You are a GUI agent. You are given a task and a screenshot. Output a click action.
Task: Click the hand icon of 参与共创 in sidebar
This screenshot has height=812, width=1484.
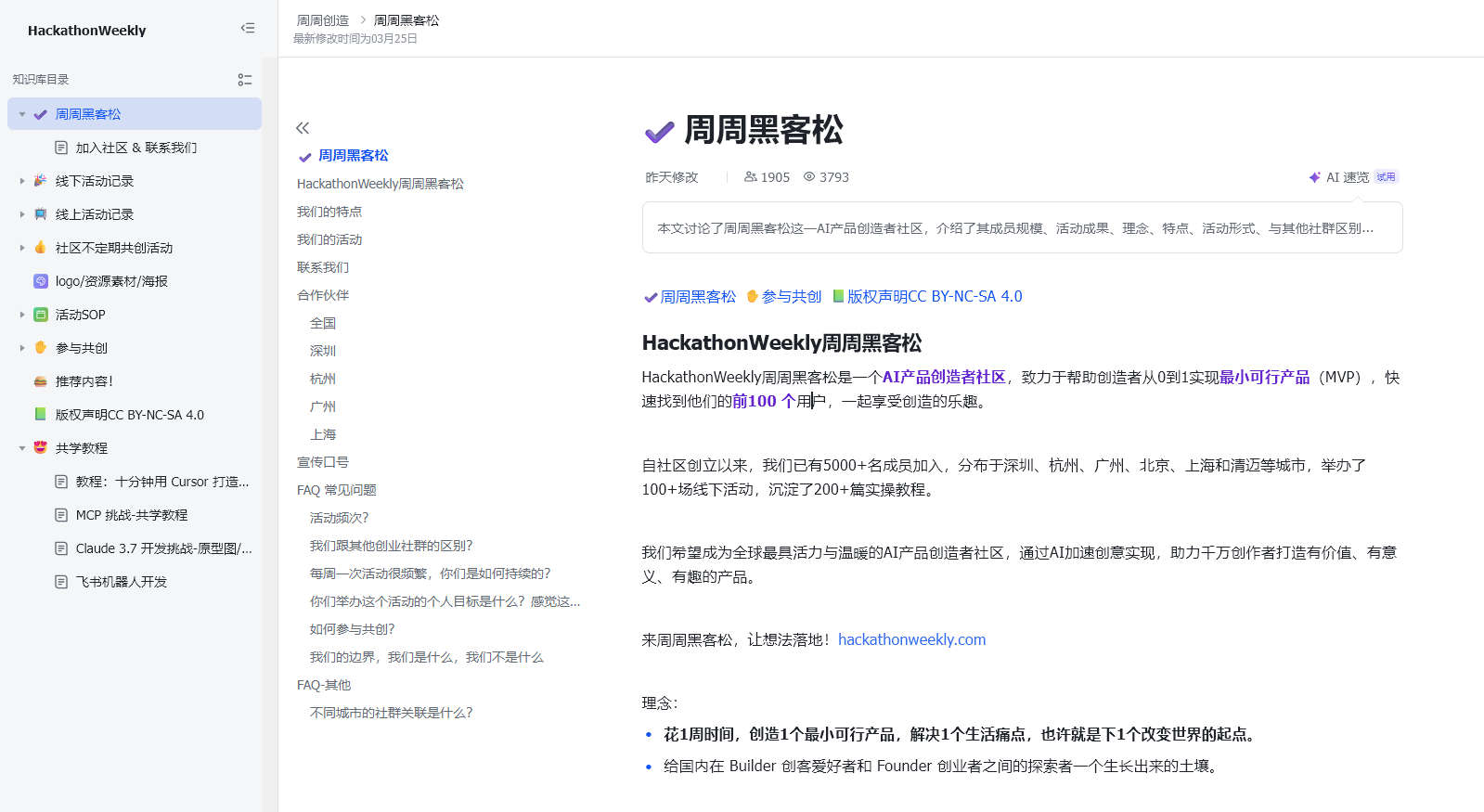pyautogui.click(x=41, y=348)
